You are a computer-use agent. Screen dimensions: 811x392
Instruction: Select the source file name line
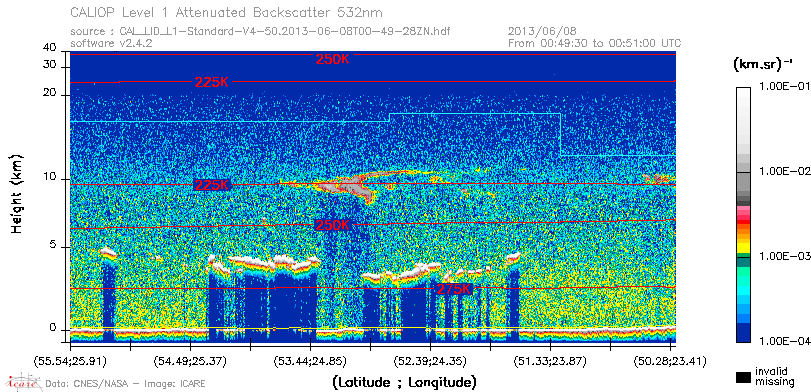tap(260, 32)
